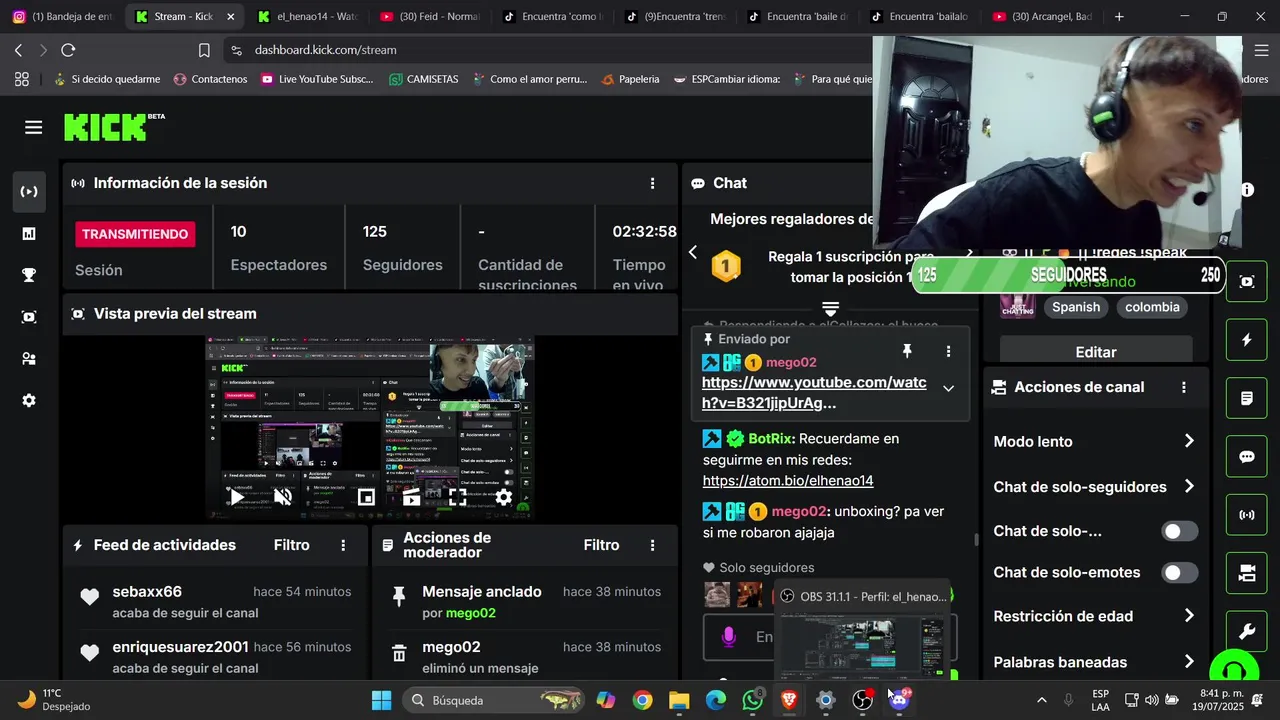
Task: Select the Spanish language tag
Action: point(1076,307)
